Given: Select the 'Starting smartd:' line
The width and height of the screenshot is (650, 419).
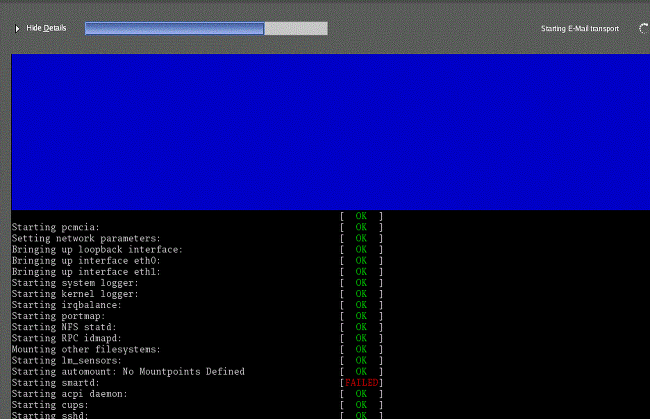Looking at the screenshot, I should point(56,383).
